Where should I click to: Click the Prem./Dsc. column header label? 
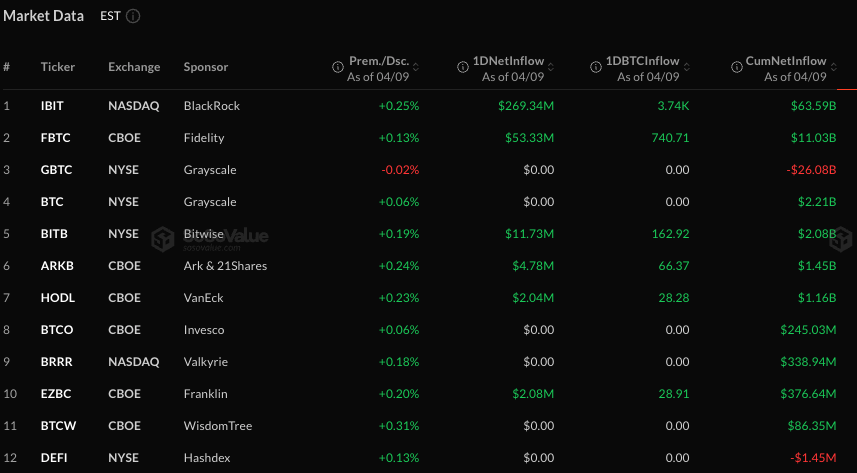[x=379, y=61]
